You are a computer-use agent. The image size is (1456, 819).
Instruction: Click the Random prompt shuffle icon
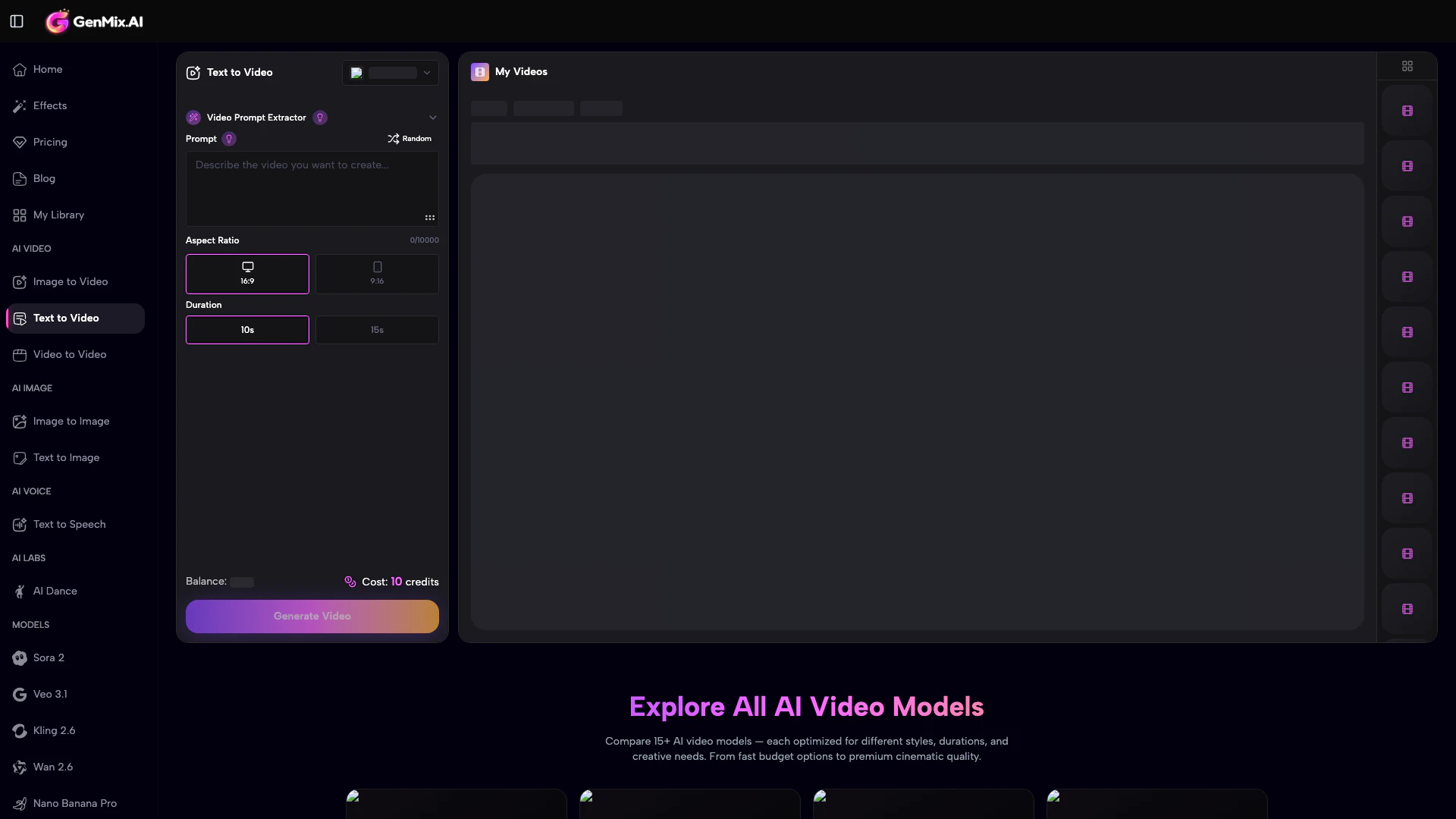tap(393, 139)
